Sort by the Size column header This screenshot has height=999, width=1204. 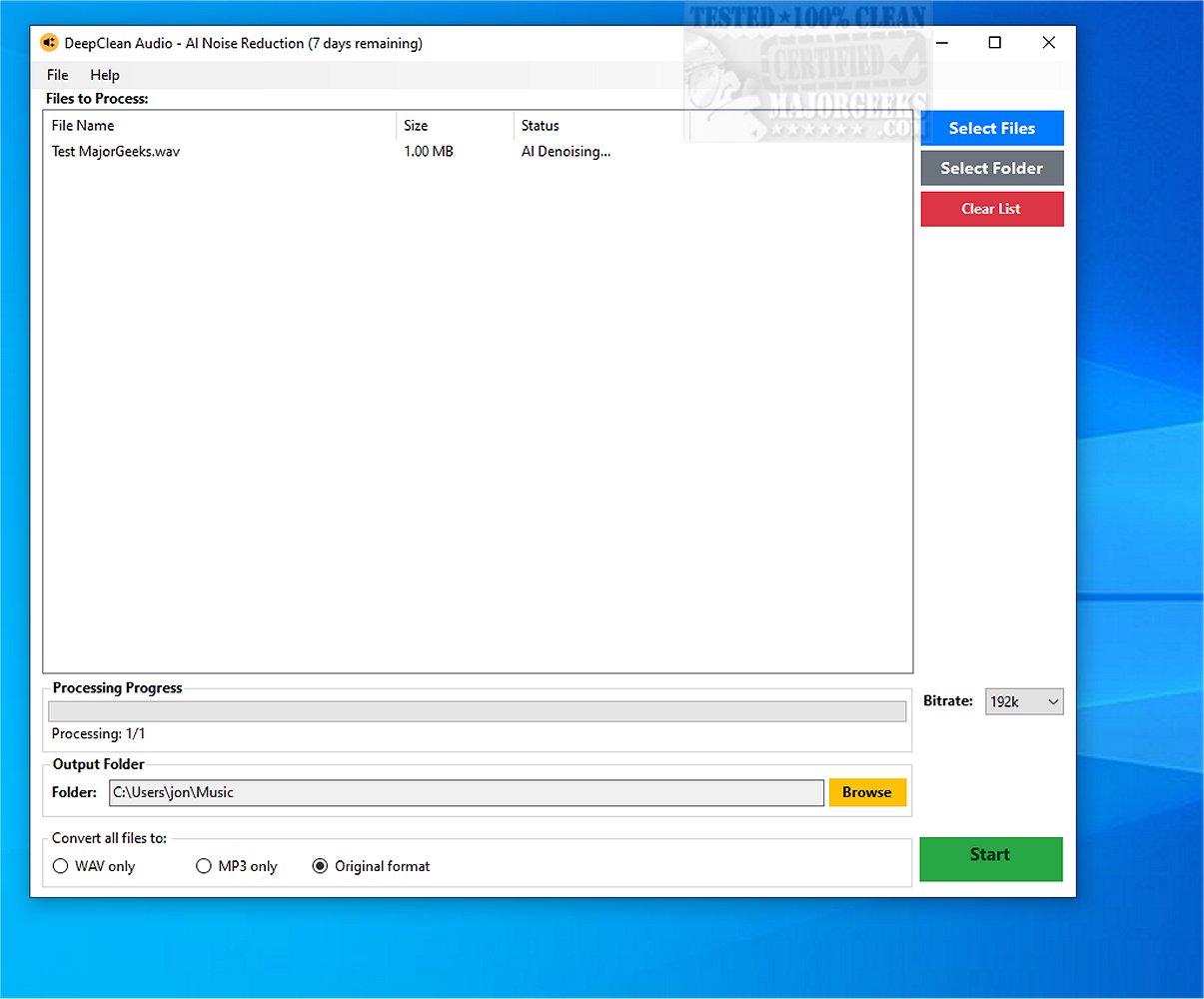[x=455, y=126]
